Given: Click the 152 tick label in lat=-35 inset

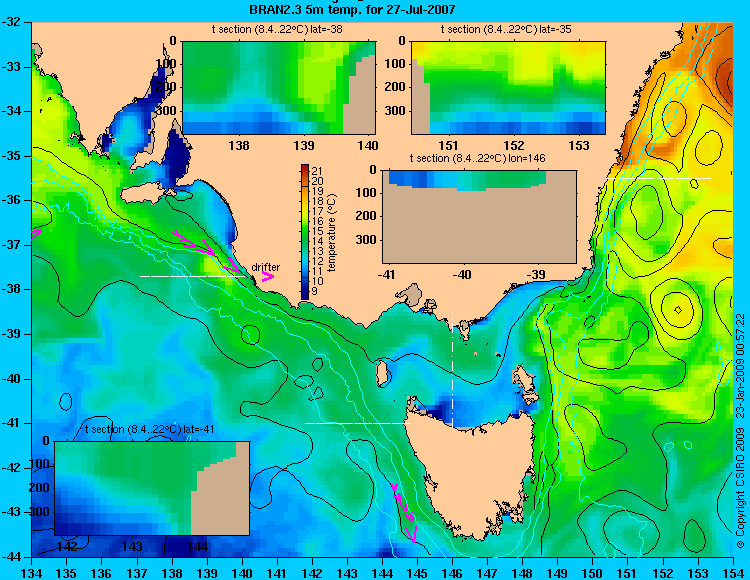Looking at the screenshot, I should tap(514, 145).
